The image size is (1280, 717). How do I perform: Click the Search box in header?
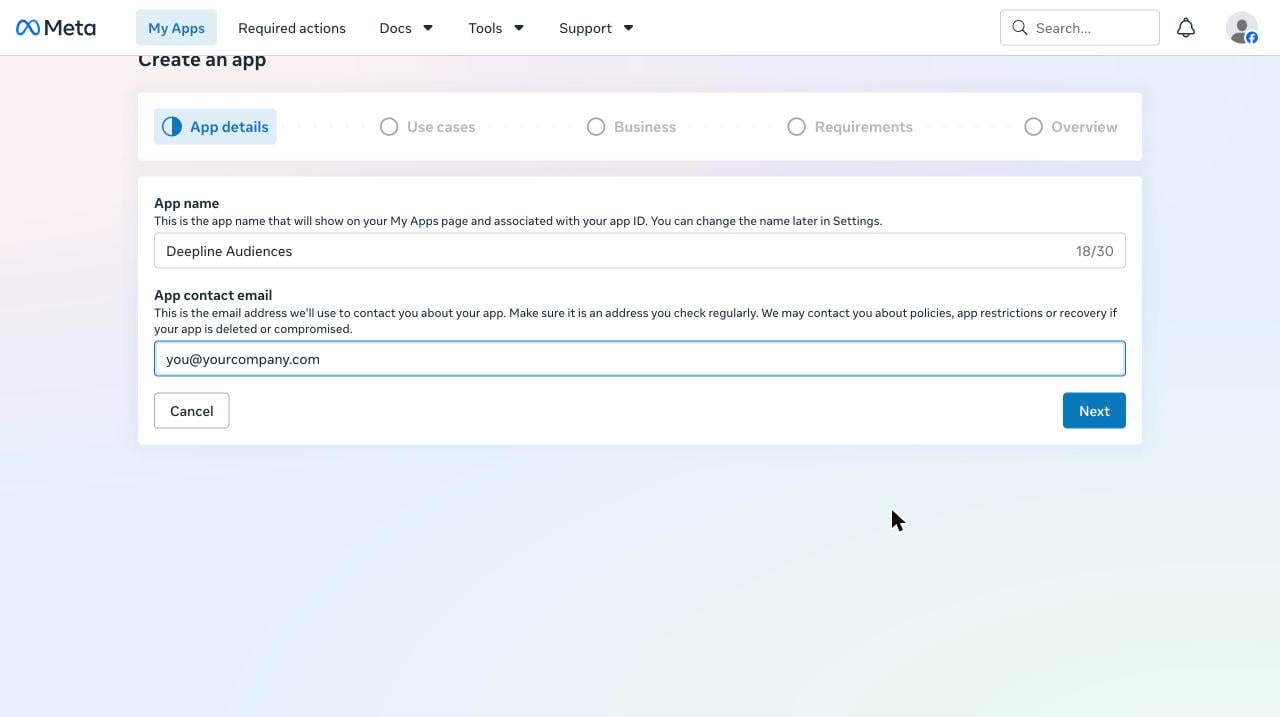click(x=1080, y=28)
